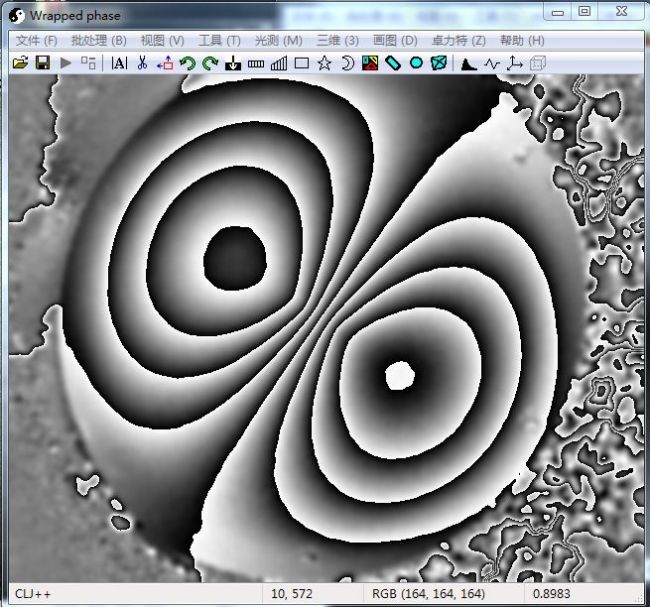The image size is (650, 607).
Task: Open the 文件 (F) menu
Action: (x=36, y=41)
